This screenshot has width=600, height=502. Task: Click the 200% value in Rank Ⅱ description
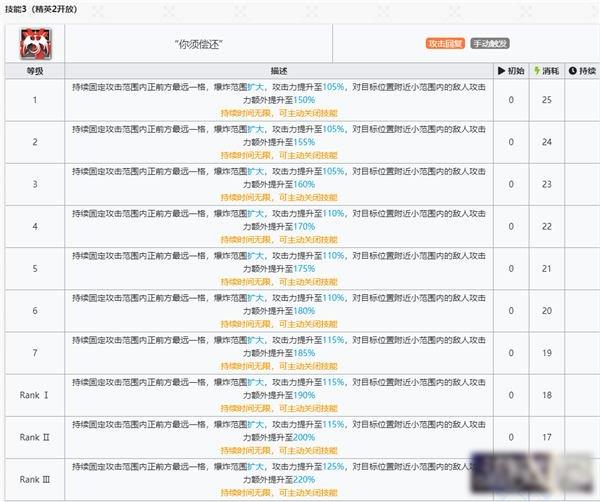tap(304, 437)
